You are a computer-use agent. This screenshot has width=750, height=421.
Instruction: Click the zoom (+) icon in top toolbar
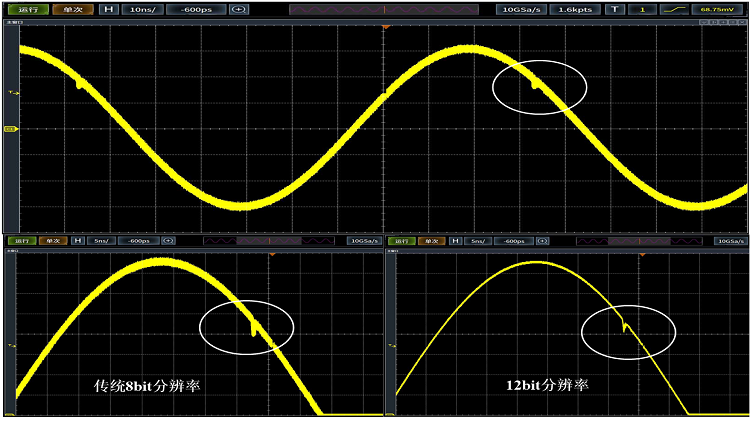(239, 9)
